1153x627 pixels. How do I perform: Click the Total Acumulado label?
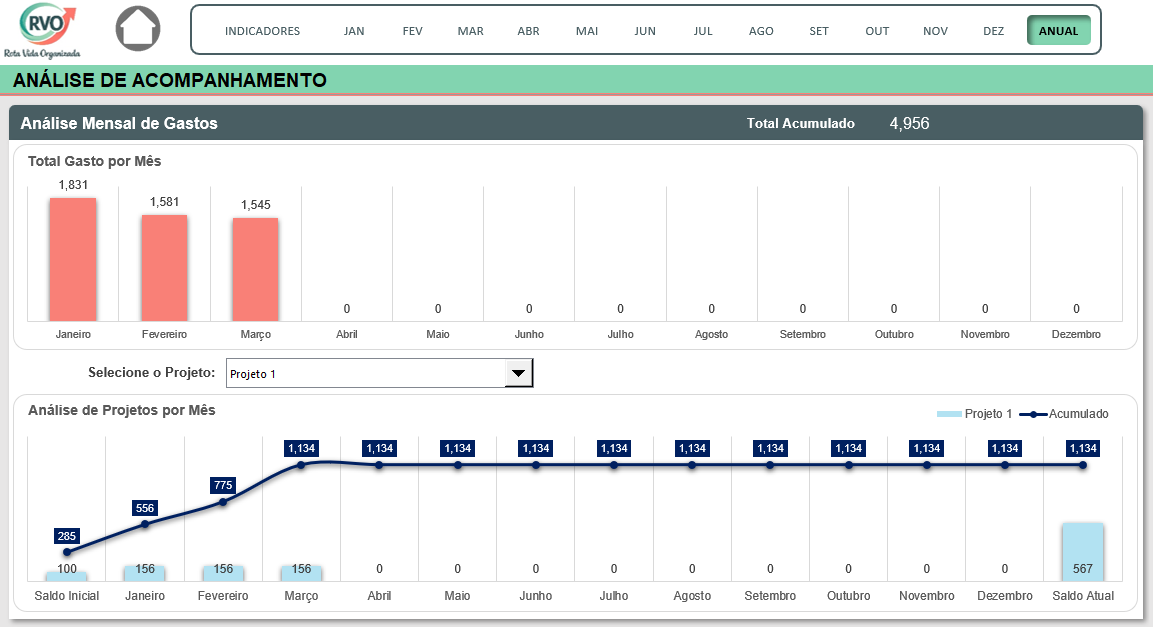801,123
